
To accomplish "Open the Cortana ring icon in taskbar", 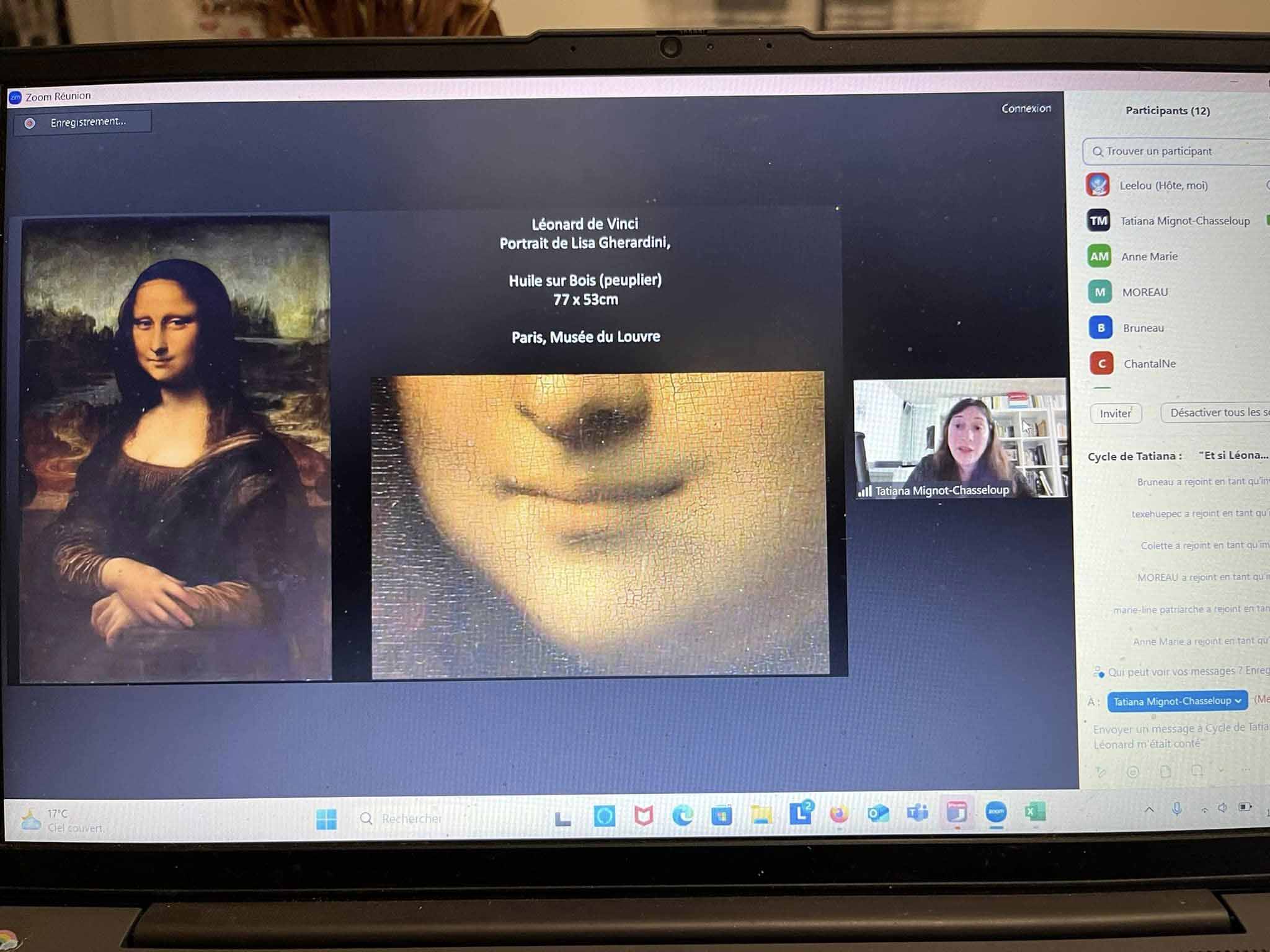I will [604, 816].
